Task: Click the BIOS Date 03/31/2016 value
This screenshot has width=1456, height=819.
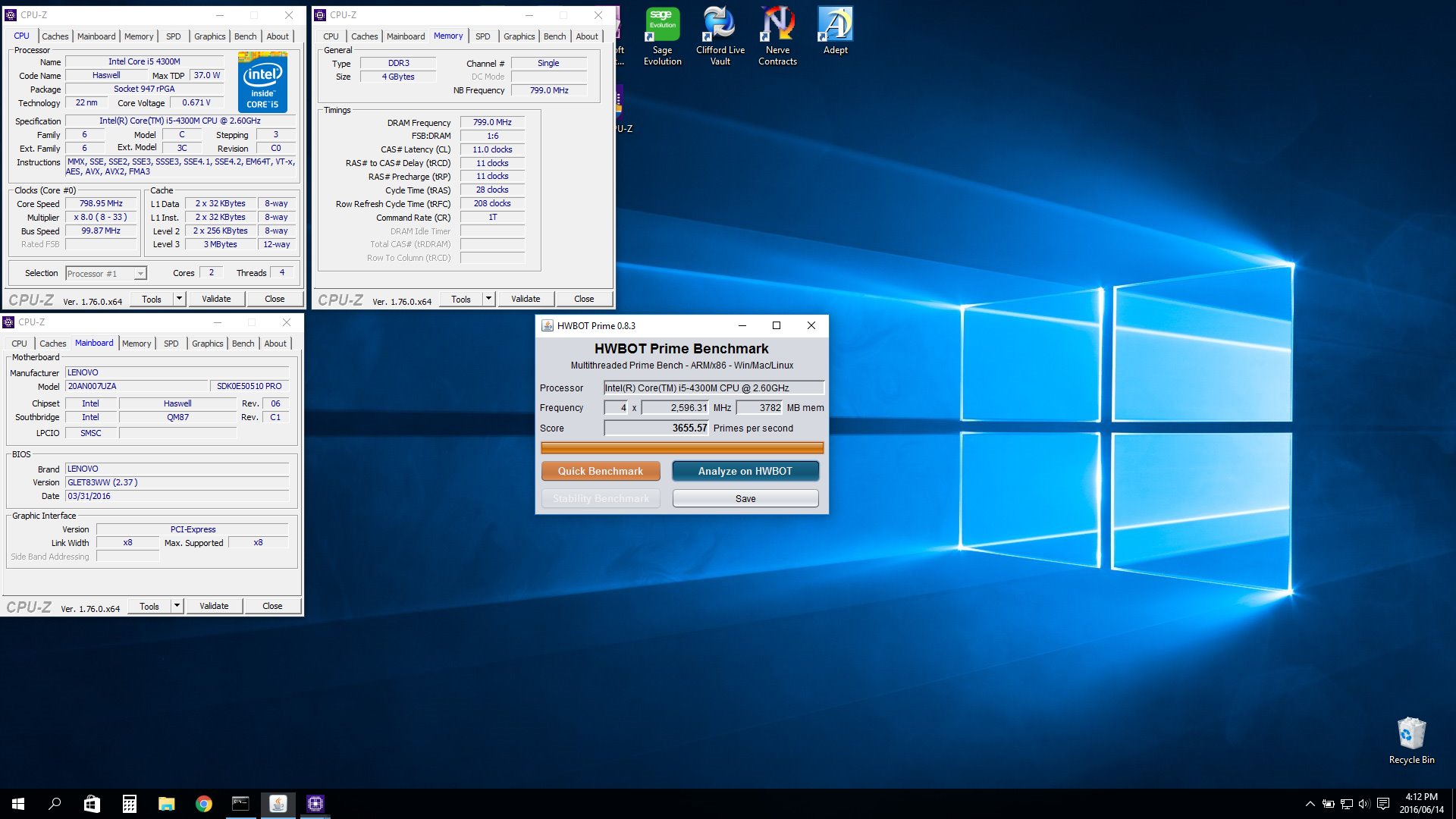Action: [x=177, y=496]
